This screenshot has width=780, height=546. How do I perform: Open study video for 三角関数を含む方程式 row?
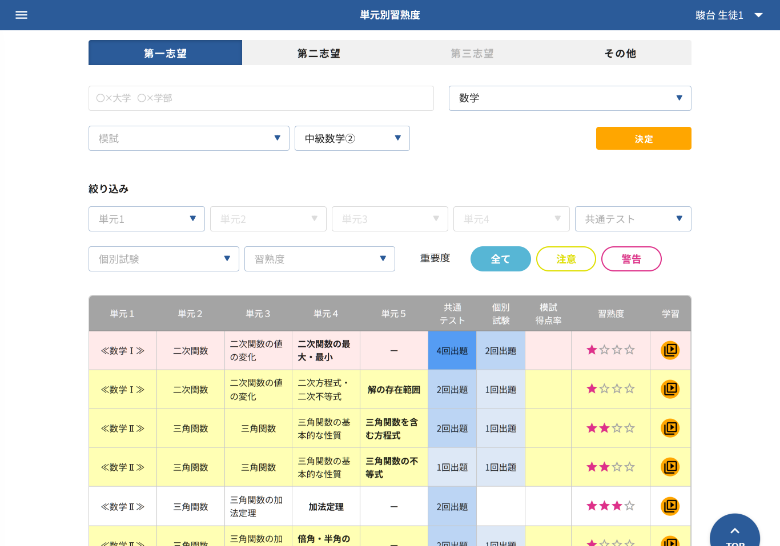[x=670, y=428]
